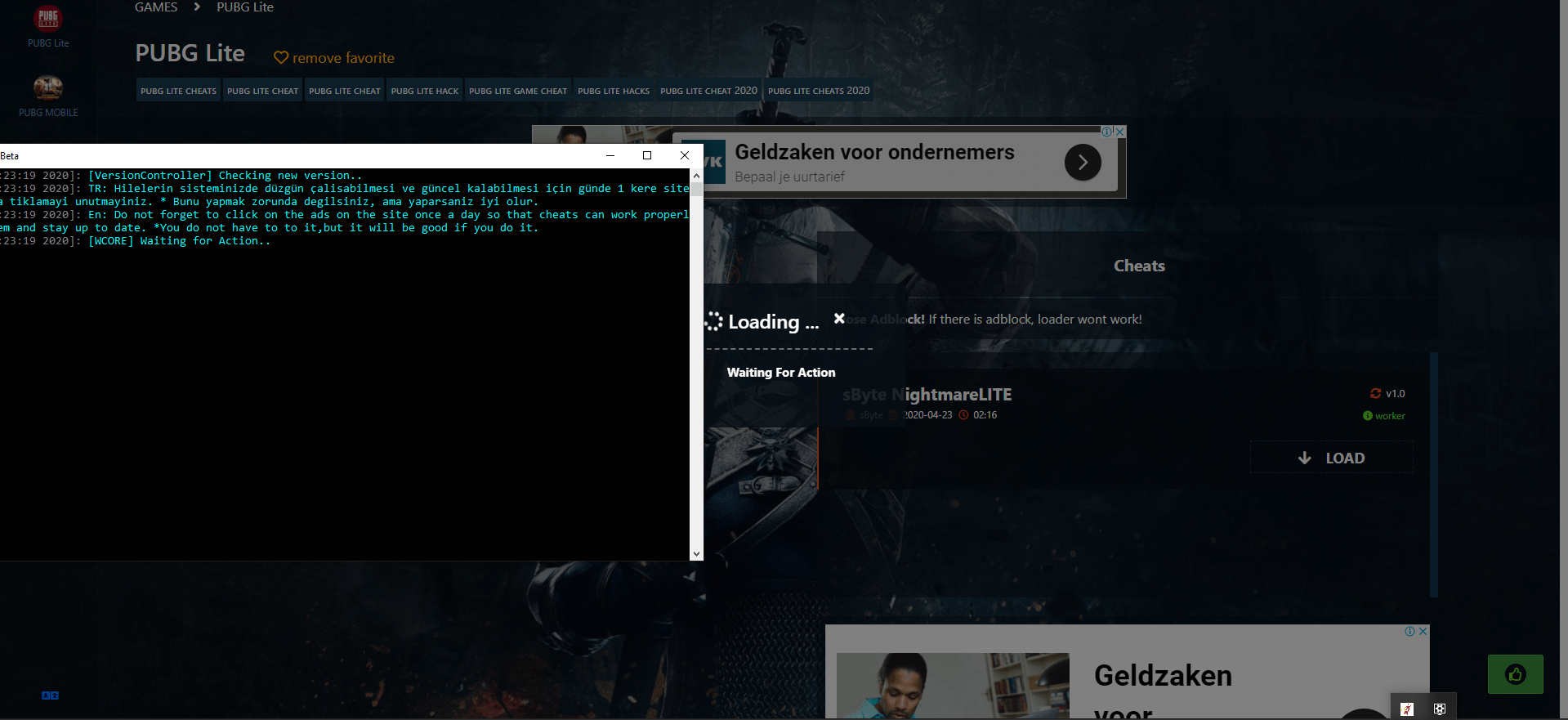This screenshot has height=720, width=1568.
Task: Select the PUBG LITE GAME CHEAT tag
Action: tap(518, 91)
